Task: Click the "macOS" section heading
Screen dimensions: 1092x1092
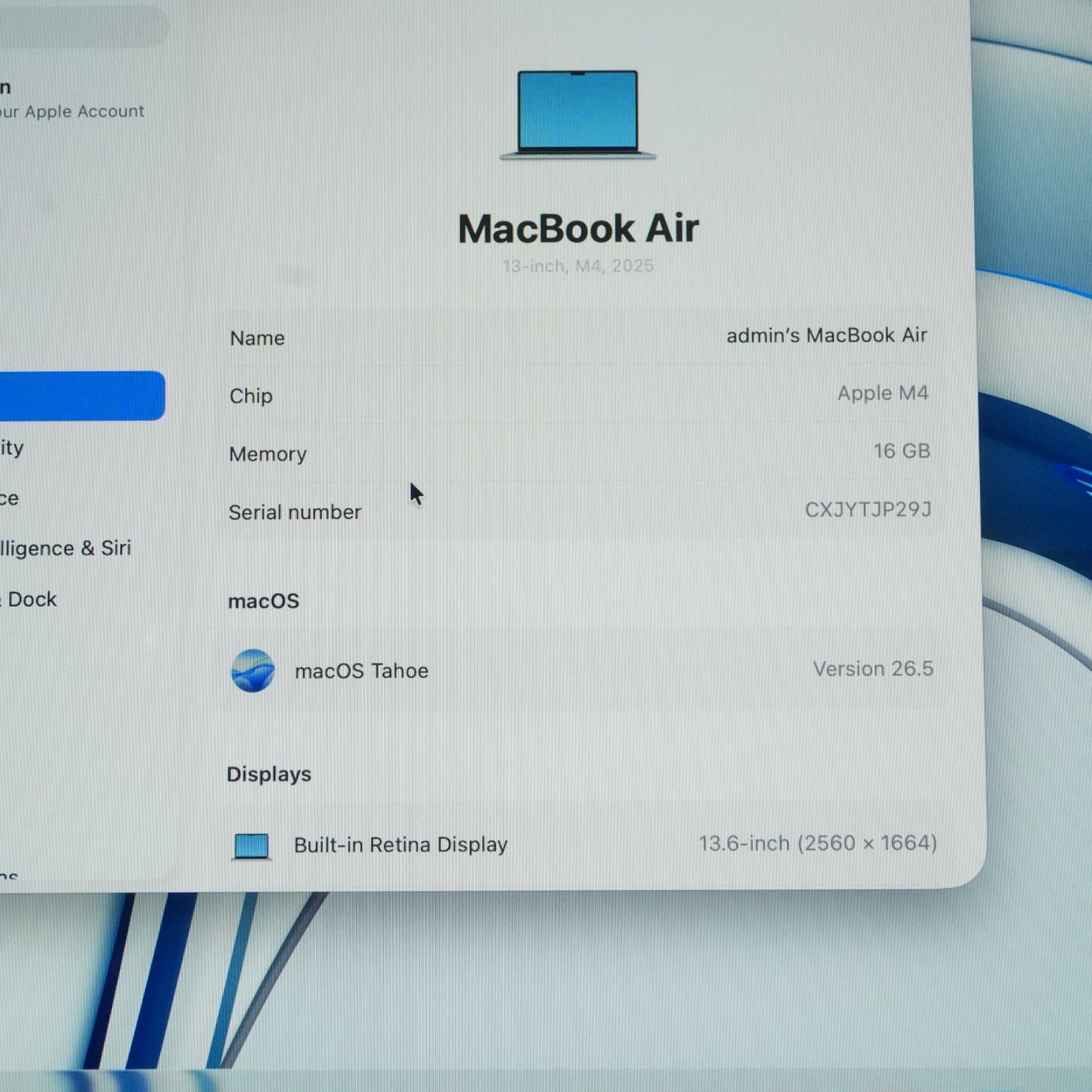Action: click(x=264, y=601)
